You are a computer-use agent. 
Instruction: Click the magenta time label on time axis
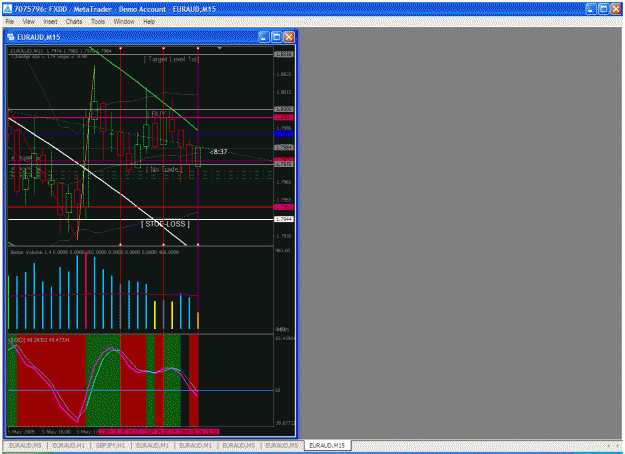pos(159,432)
